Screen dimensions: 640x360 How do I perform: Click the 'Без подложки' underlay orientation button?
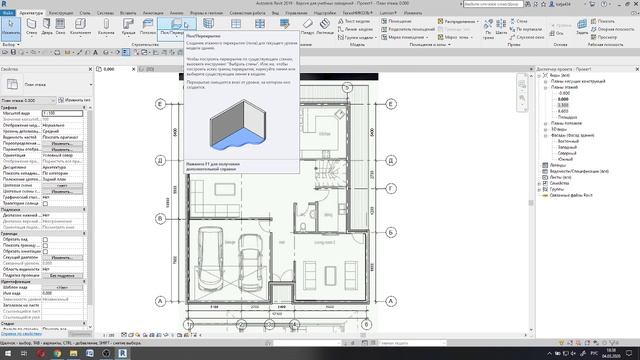tap(62, 276)
